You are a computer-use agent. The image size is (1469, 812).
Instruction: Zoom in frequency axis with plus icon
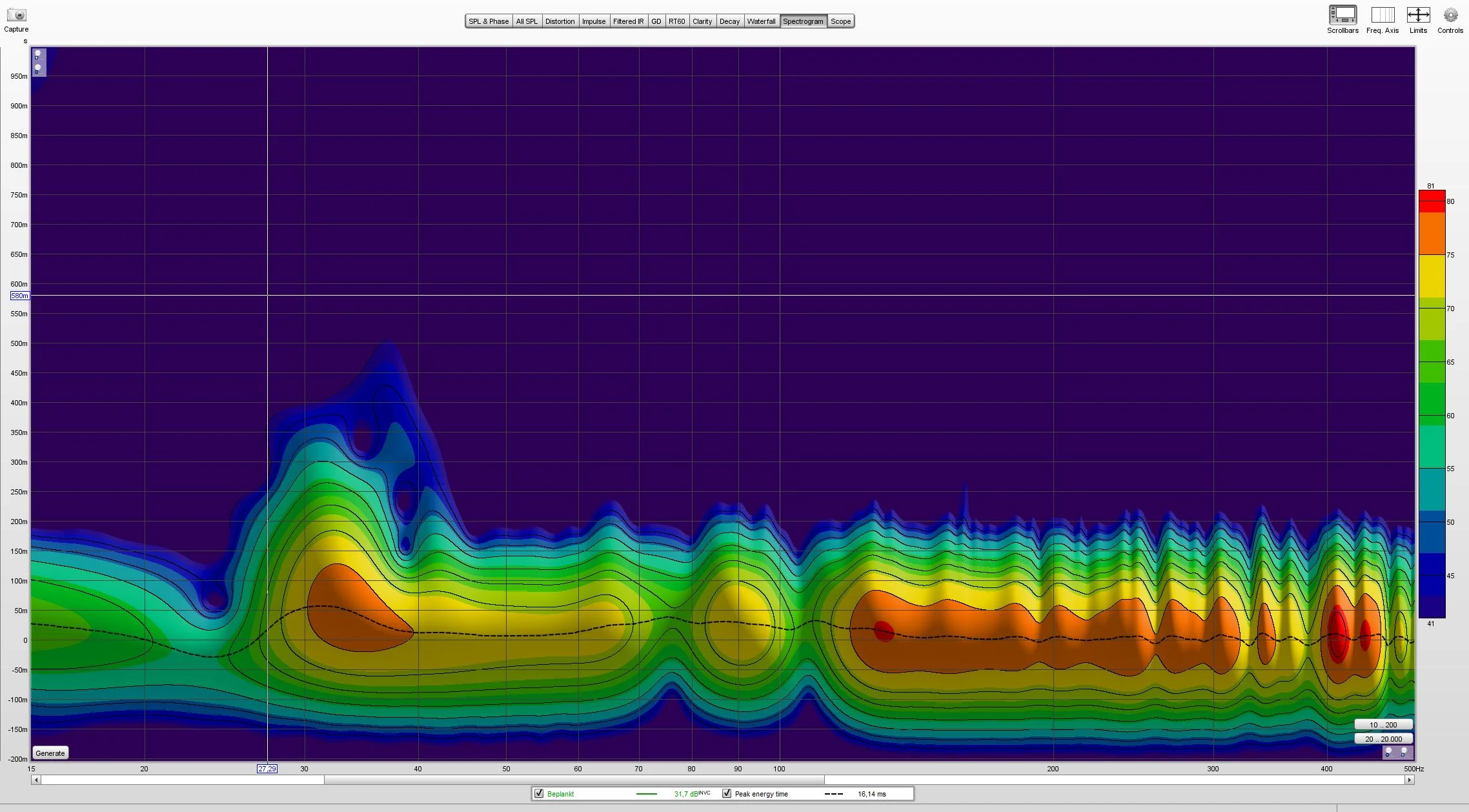click(1404, 752)
